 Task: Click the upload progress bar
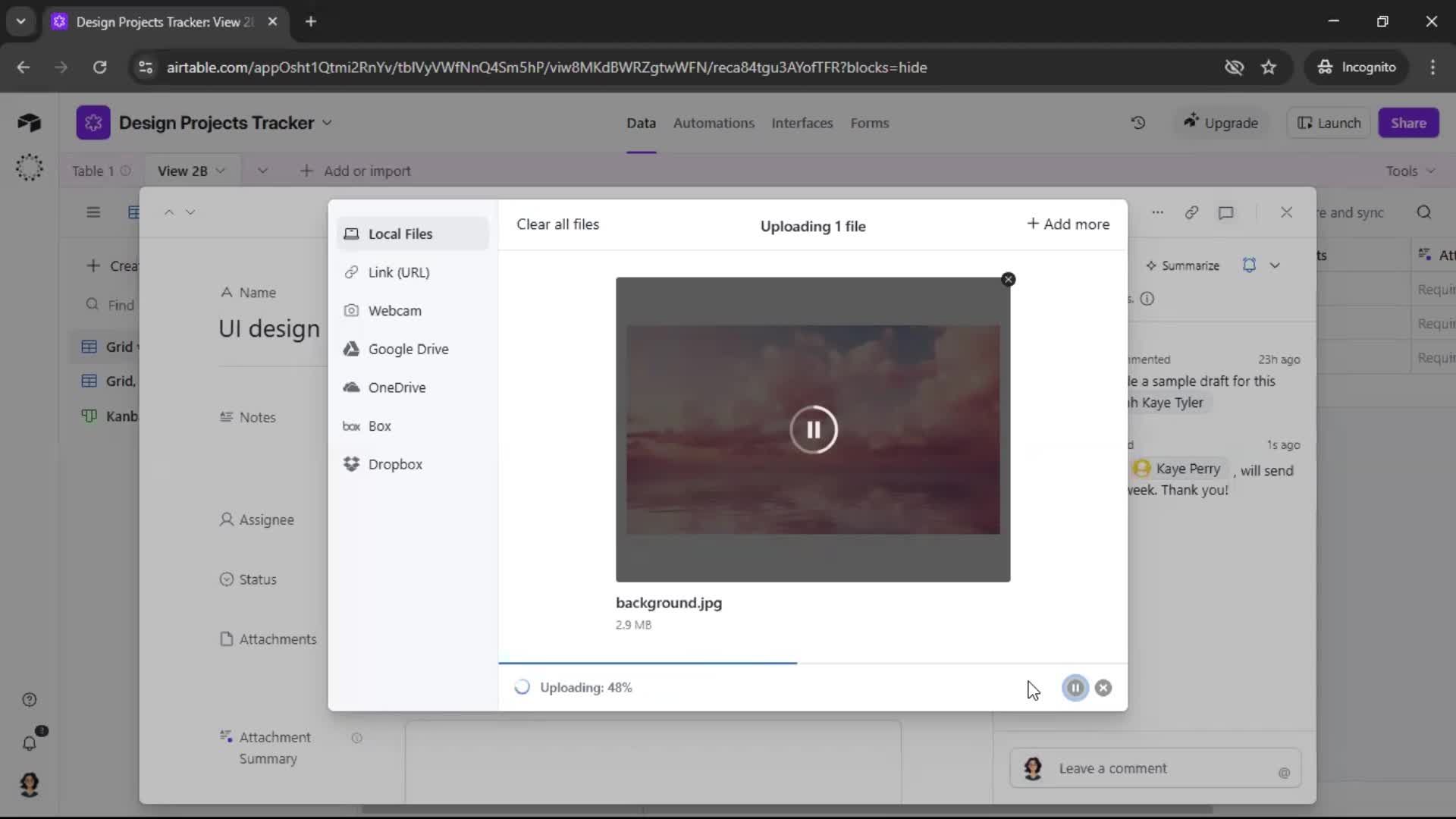tap(812, 663)
